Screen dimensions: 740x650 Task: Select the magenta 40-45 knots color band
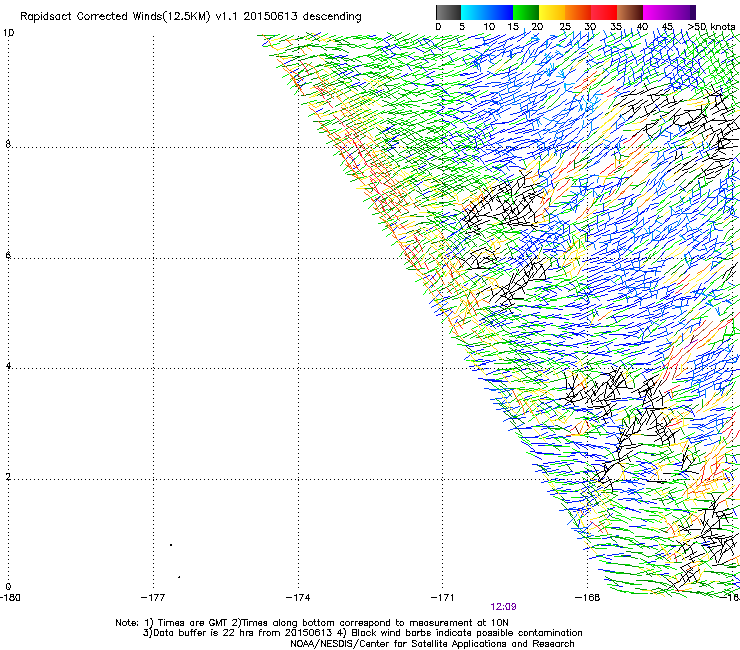(656, 12)
